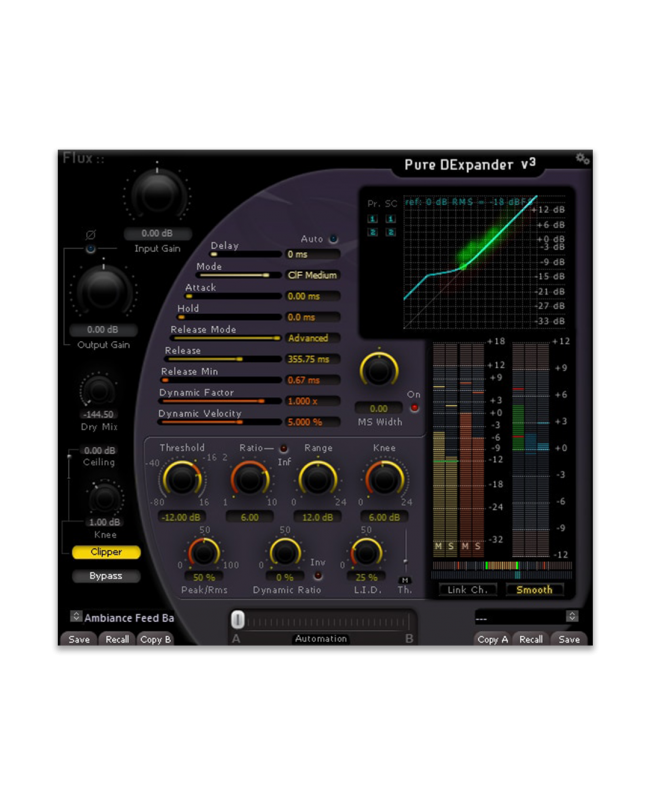Toggle the Dynamic Ratio Inv LED
This screenshot has height=794, width=650.
[x=318, y=575]
